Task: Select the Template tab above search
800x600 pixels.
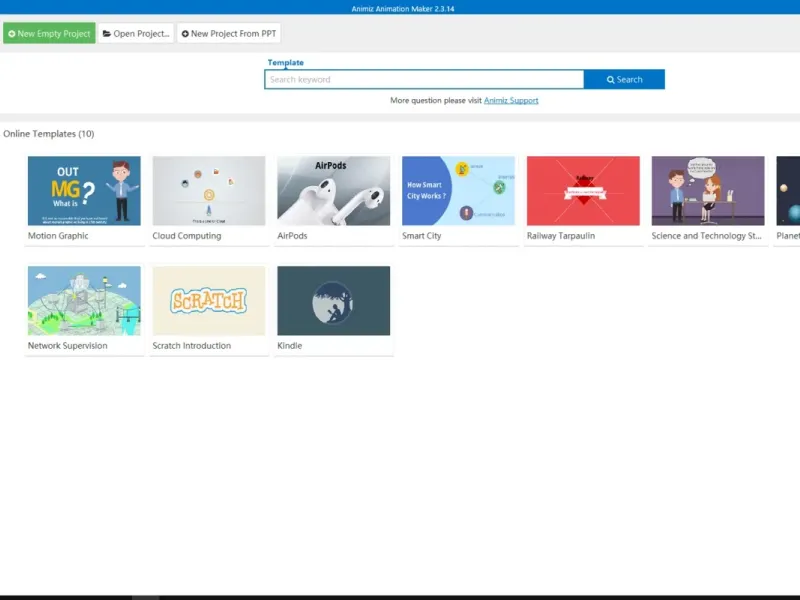Action: 285,62
